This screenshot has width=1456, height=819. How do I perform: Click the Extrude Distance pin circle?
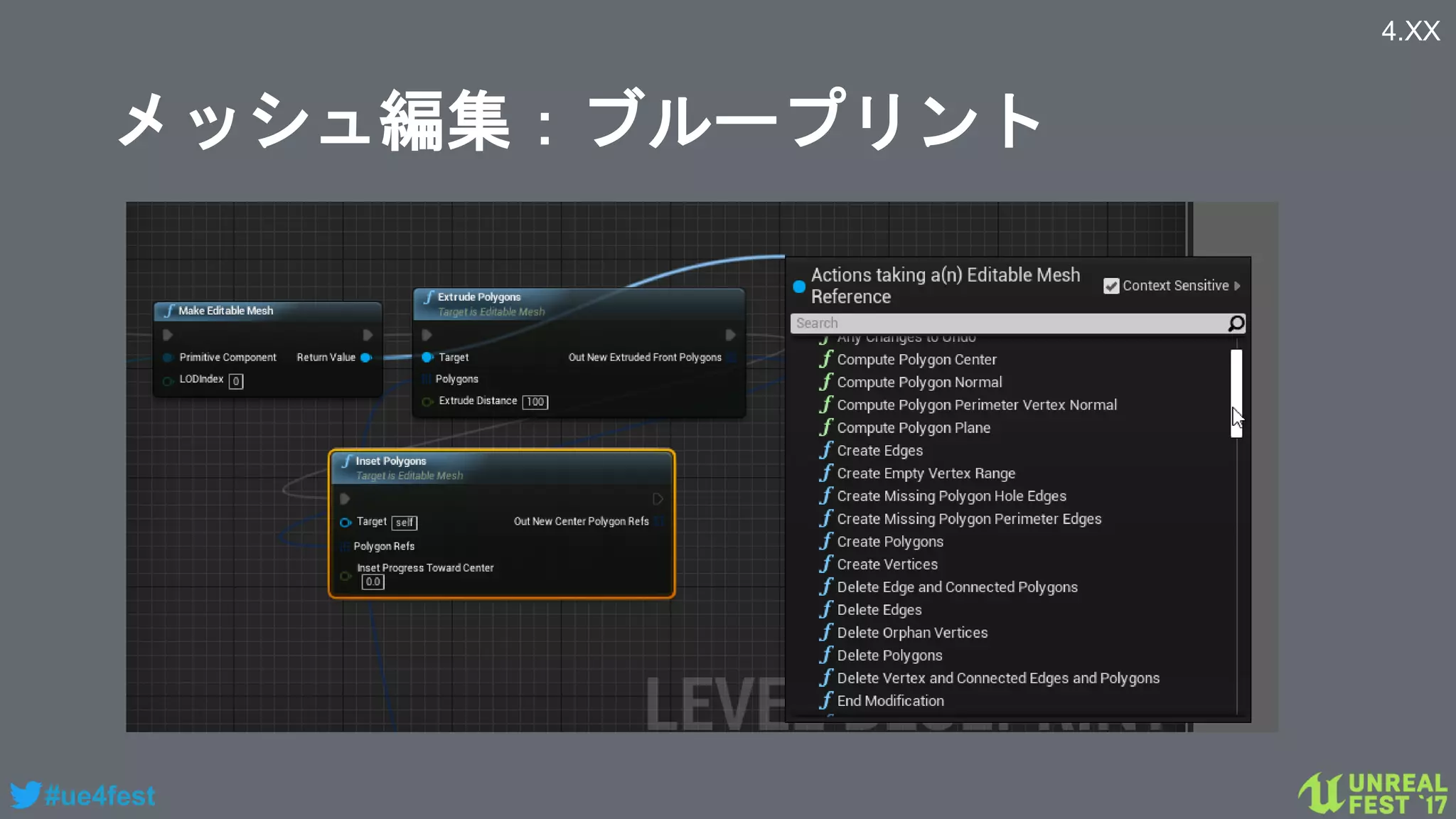[x=427, y=402]
